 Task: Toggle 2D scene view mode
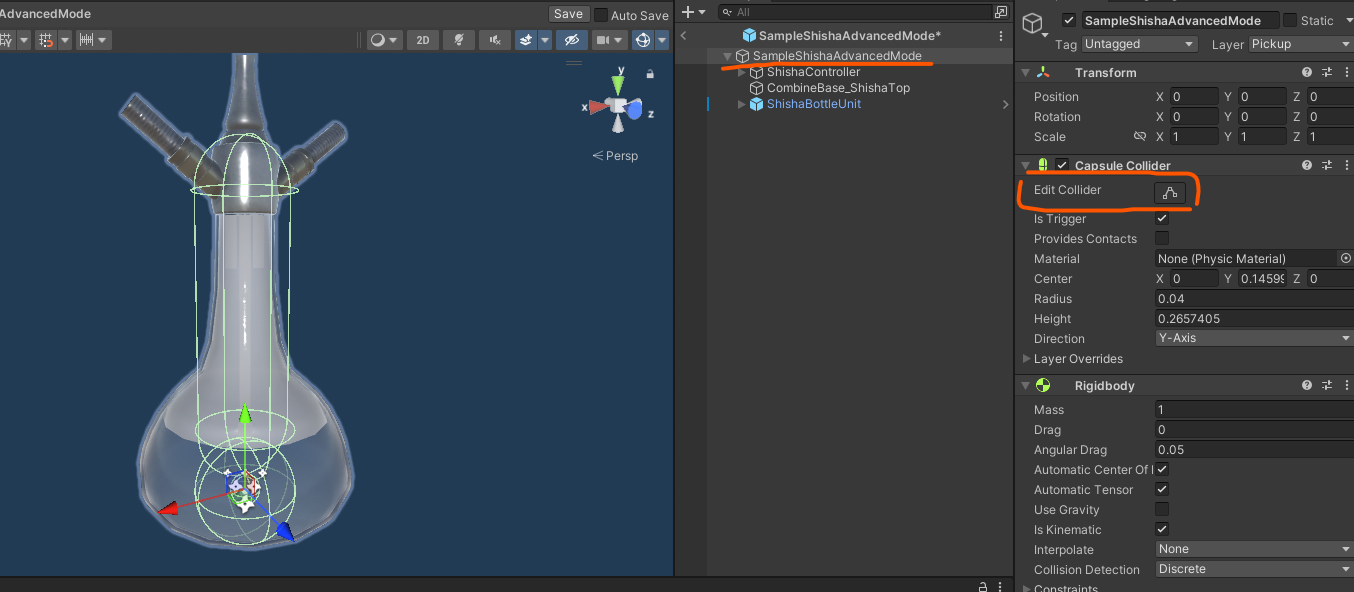tap(423, 40)
